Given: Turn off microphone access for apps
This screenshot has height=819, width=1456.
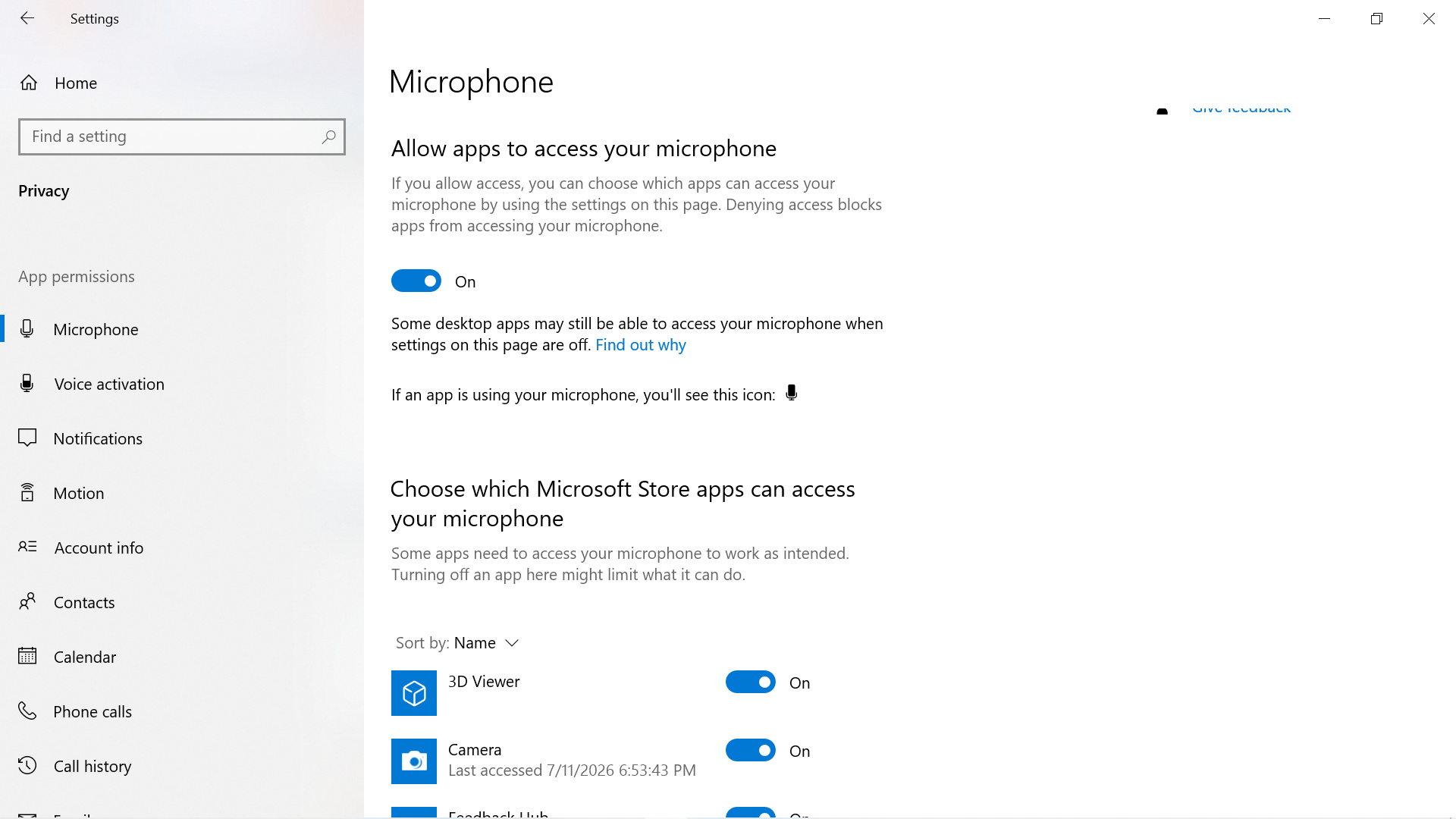Looking at the screenshot, I should pyautogui.click(x=416, y=281).
